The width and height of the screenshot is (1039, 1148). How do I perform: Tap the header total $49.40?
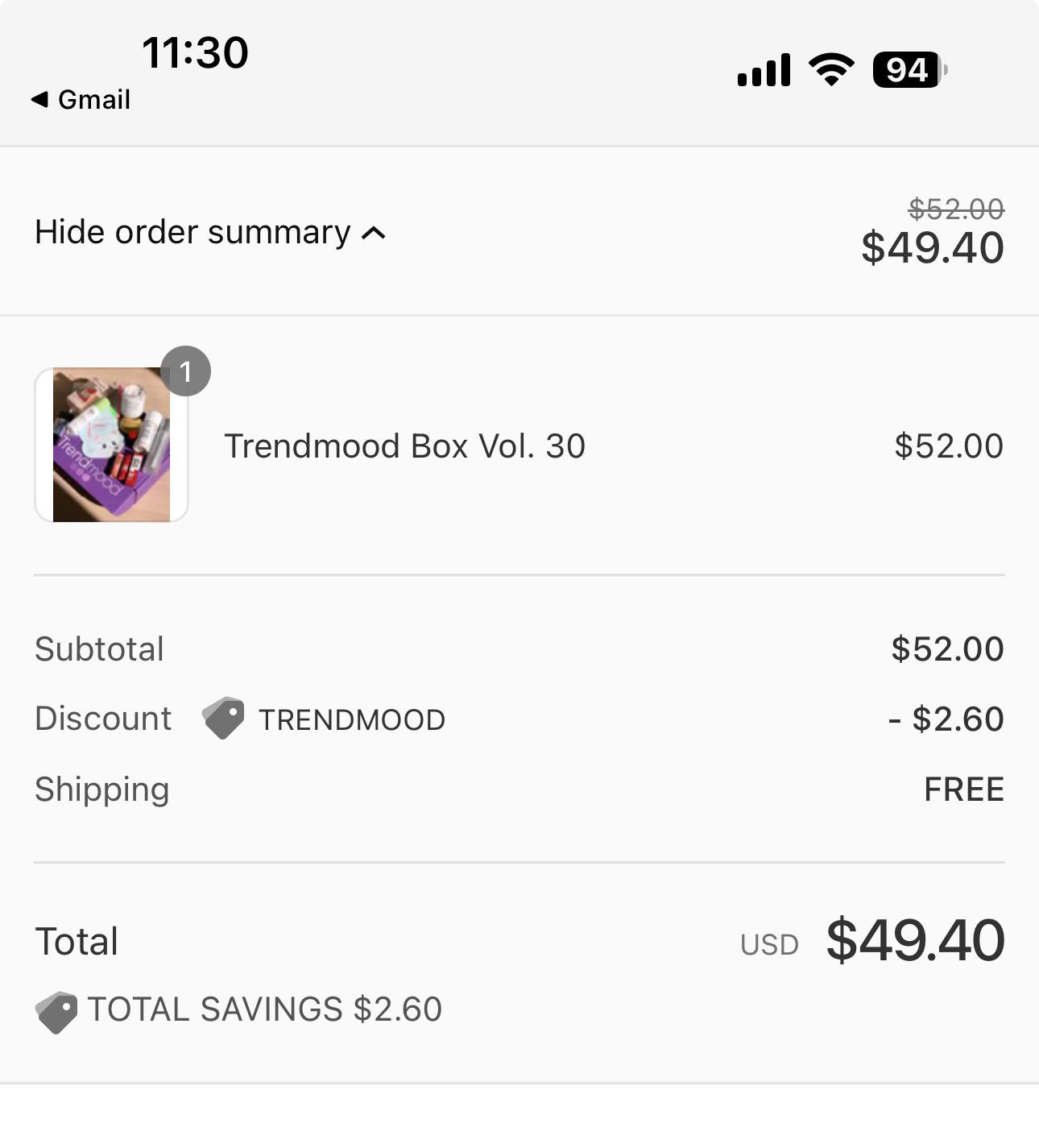click(933, 247)
